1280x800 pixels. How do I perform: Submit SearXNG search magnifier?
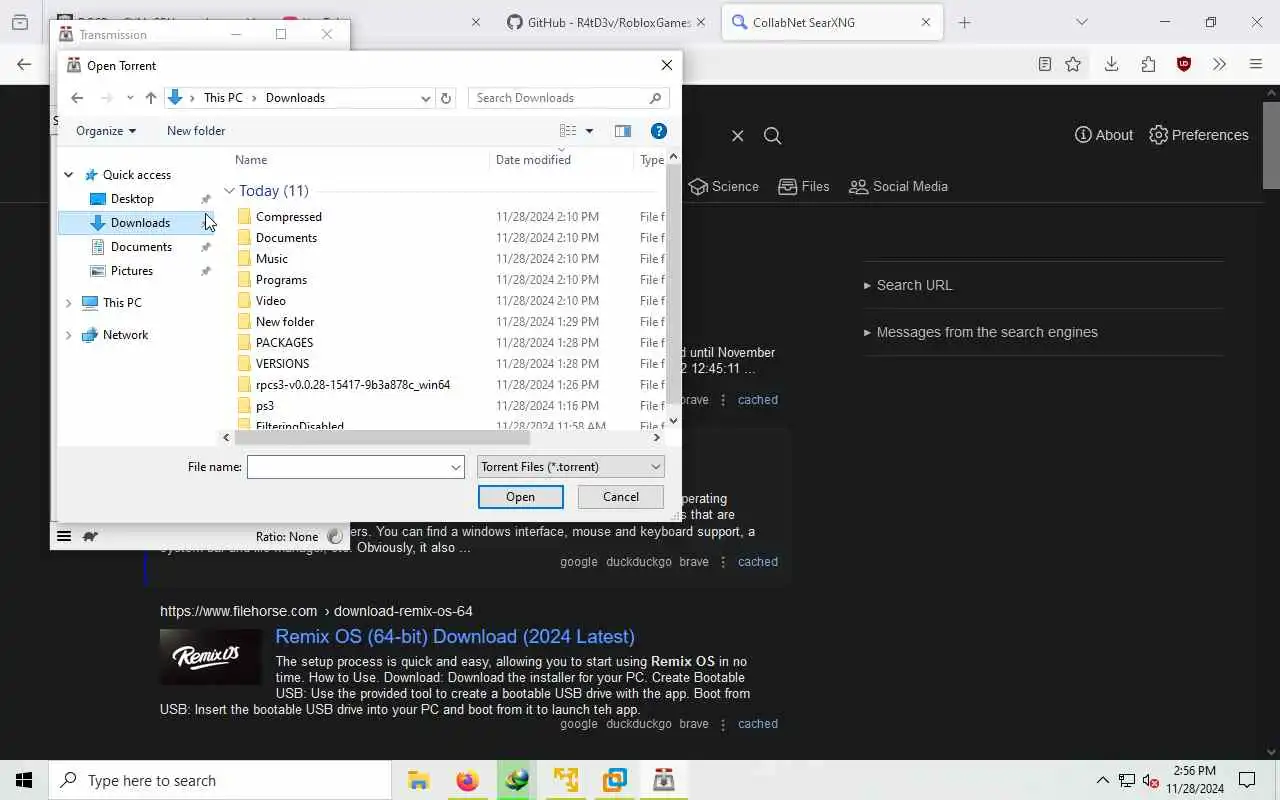pos(772,136)
